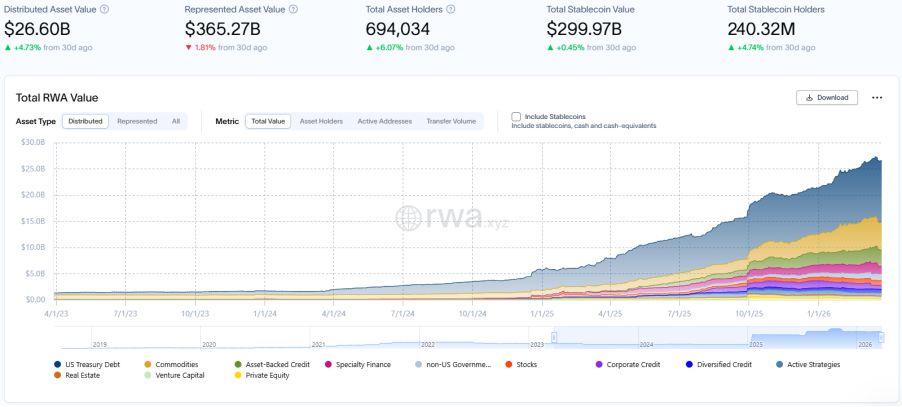The height and width of the screenshot is (407, 902).
Task: Click info icon beside Distributed Asset Value
Action: [105, 9]
